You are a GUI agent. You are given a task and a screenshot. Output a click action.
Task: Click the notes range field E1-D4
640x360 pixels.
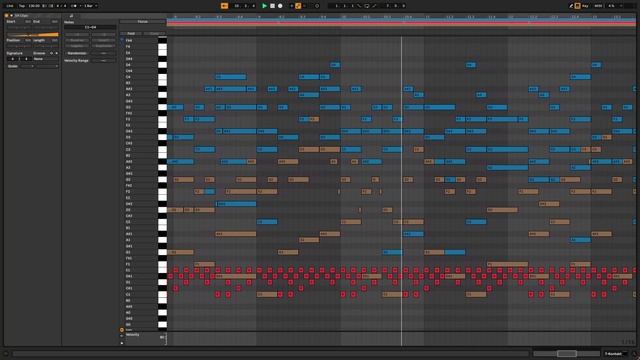click(x=90, y=27)
